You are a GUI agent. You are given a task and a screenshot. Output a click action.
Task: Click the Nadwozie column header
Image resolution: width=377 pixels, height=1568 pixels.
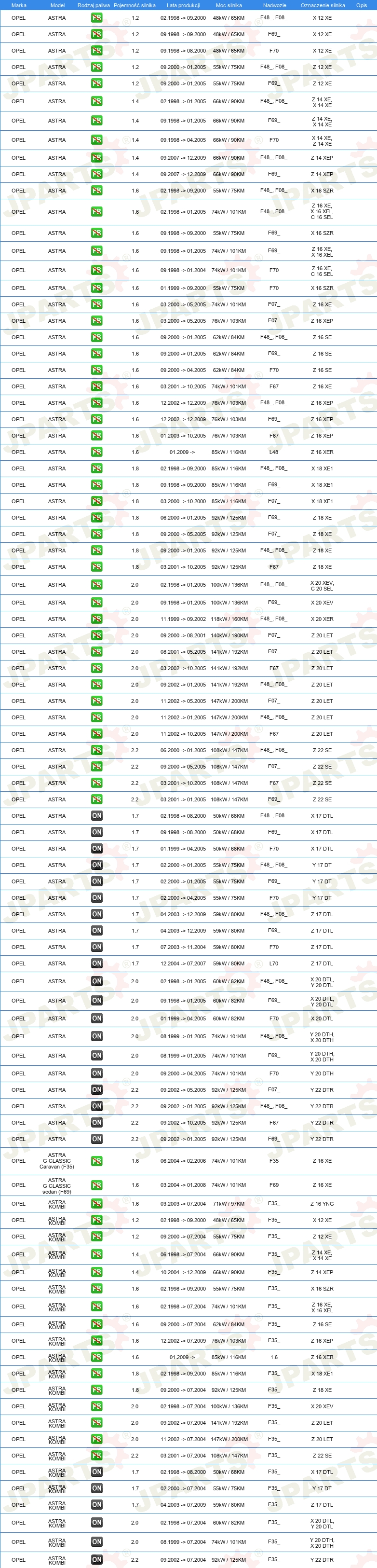(x=274, y=5)
